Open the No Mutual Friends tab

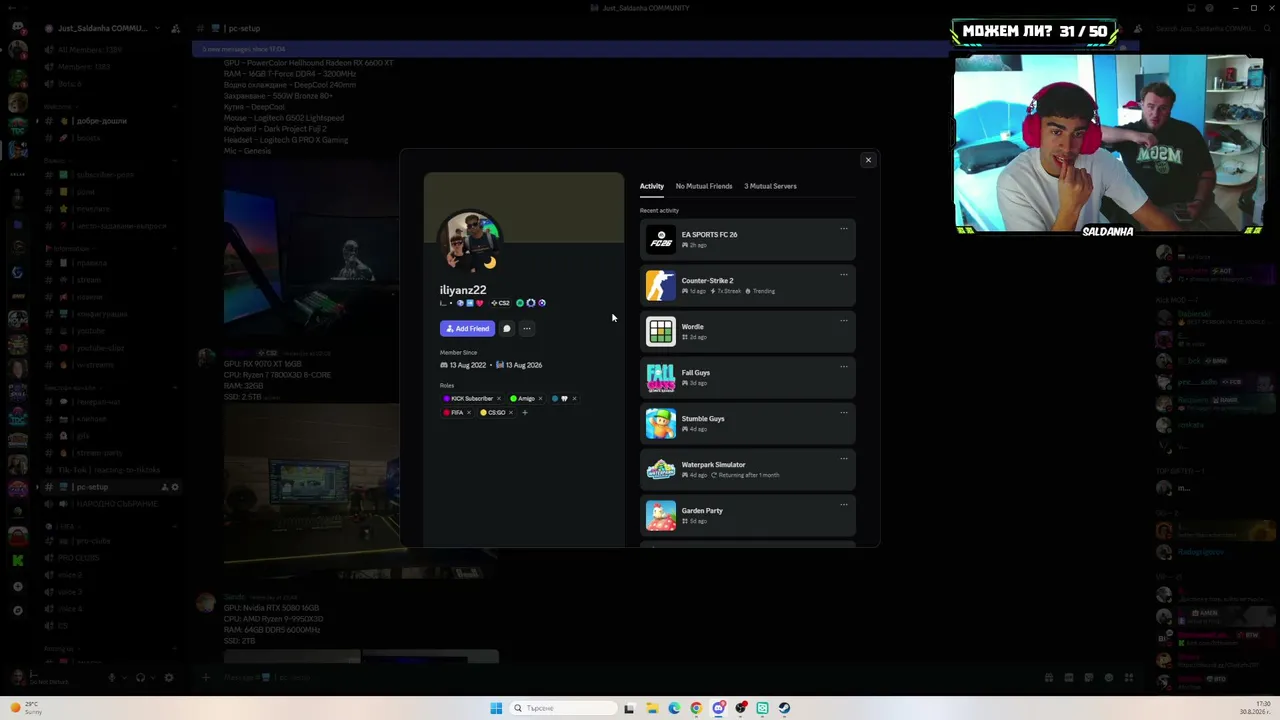[x=704, y=186]
